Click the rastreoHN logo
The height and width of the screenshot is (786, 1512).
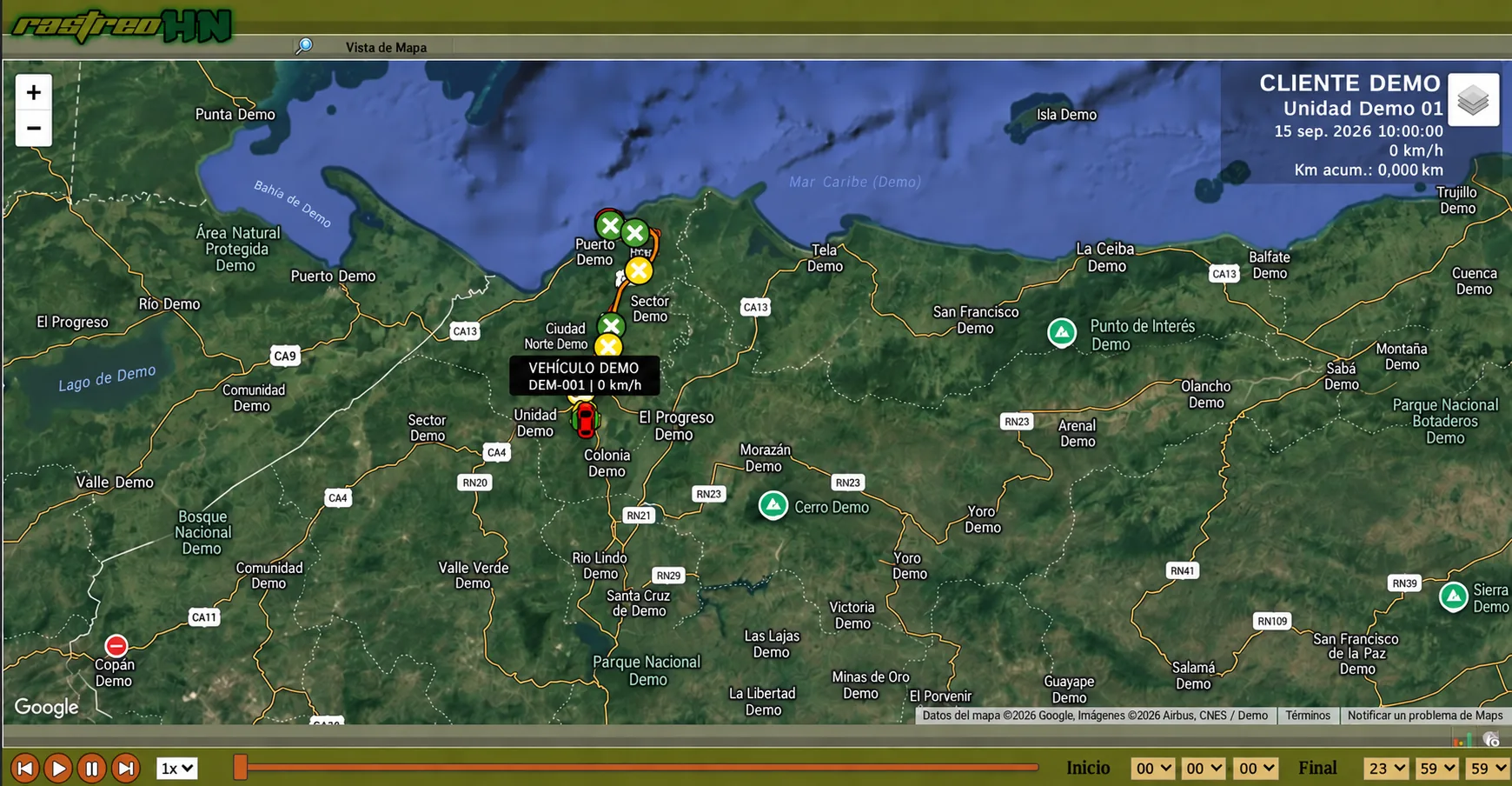pos(122,25)
